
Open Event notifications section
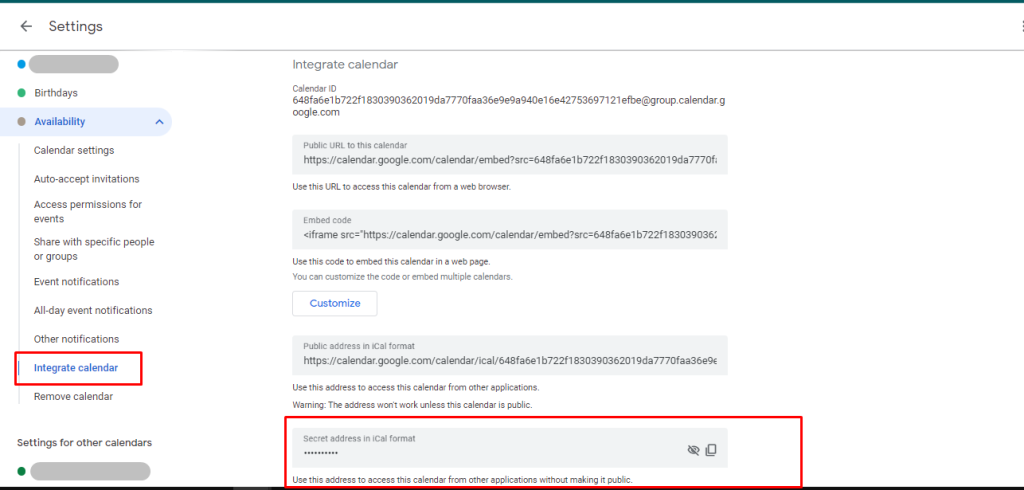pos(76,282)
